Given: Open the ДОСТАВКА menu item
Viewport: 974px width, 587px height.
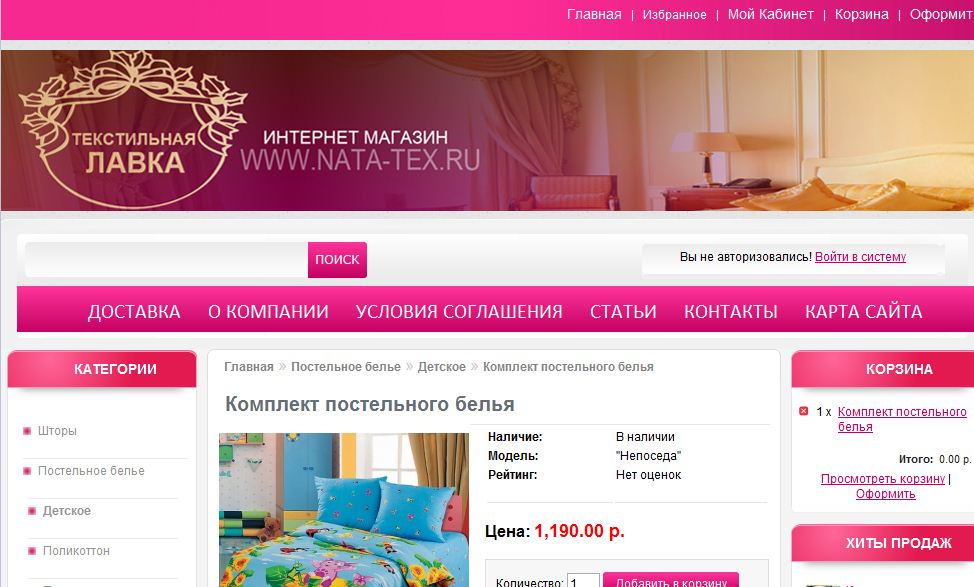Looking at the screenshot, I should point(134,311).
